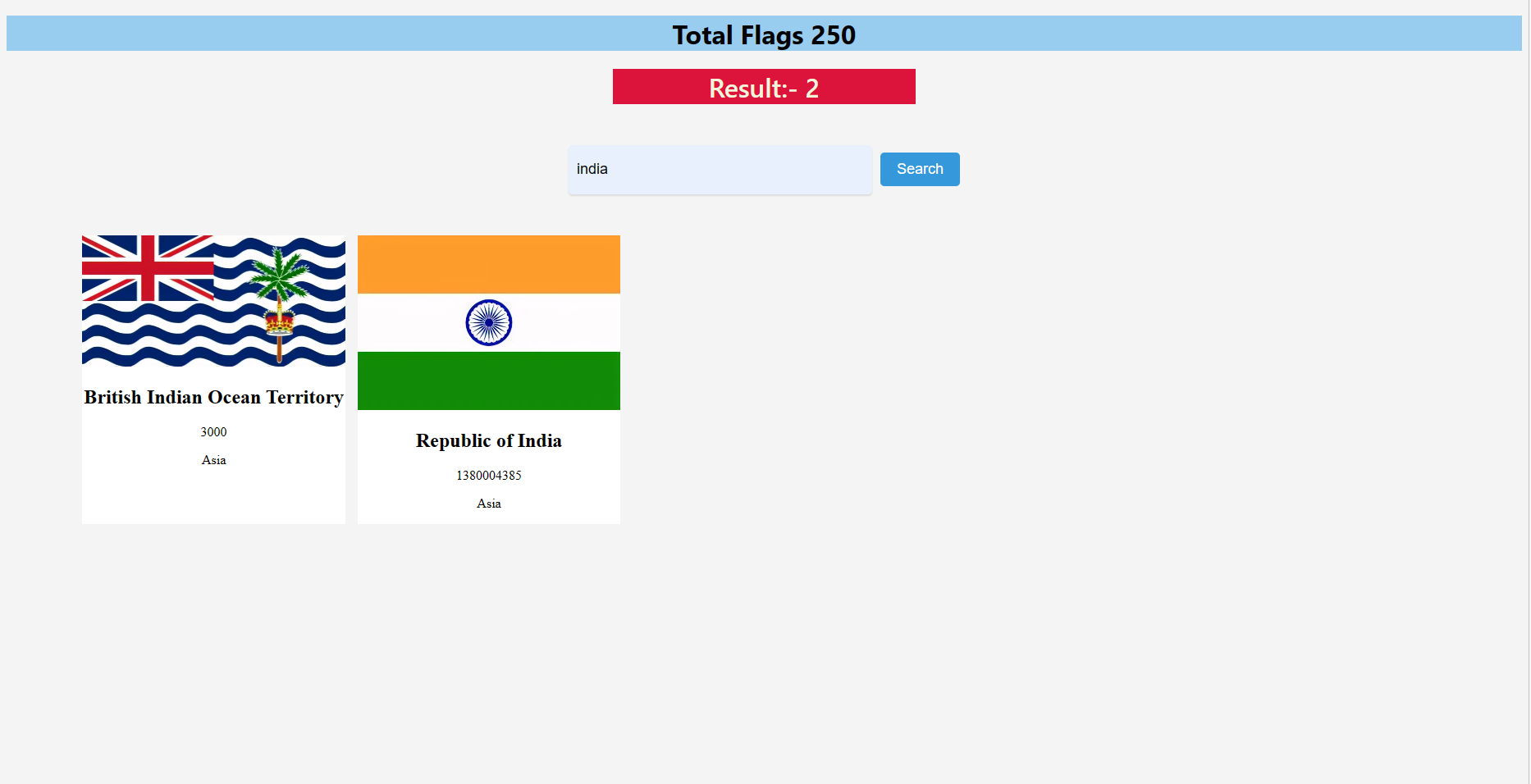This screenshot has width=1531, height=784.
Task: Click the 'British Indian Ocean Territory' title
Action: pos(213,397)
